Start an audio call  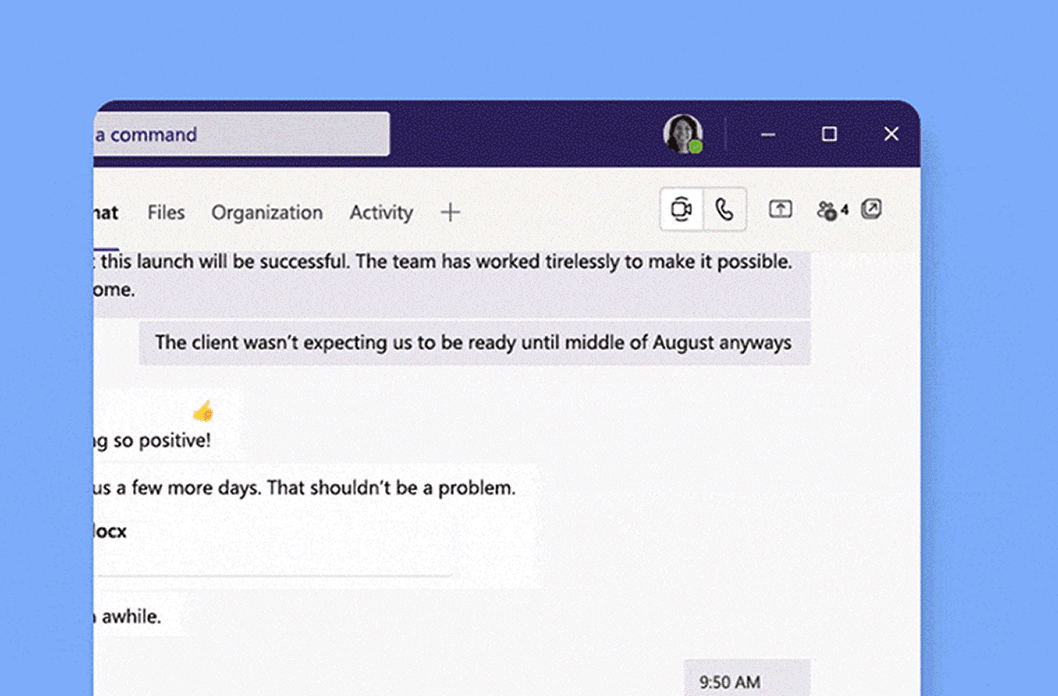click(x=725, y=210)
